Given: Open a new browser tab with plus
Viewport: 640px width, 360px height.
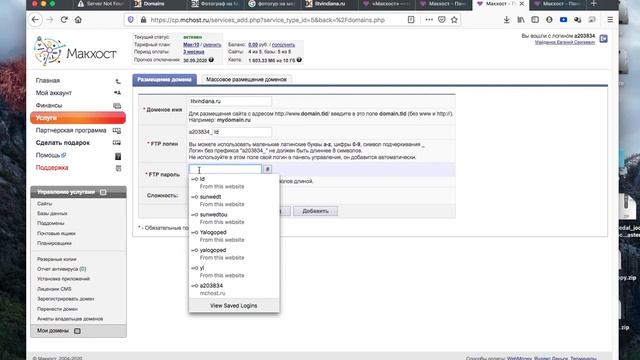Looking at the screenshot, I should (593, 4).
